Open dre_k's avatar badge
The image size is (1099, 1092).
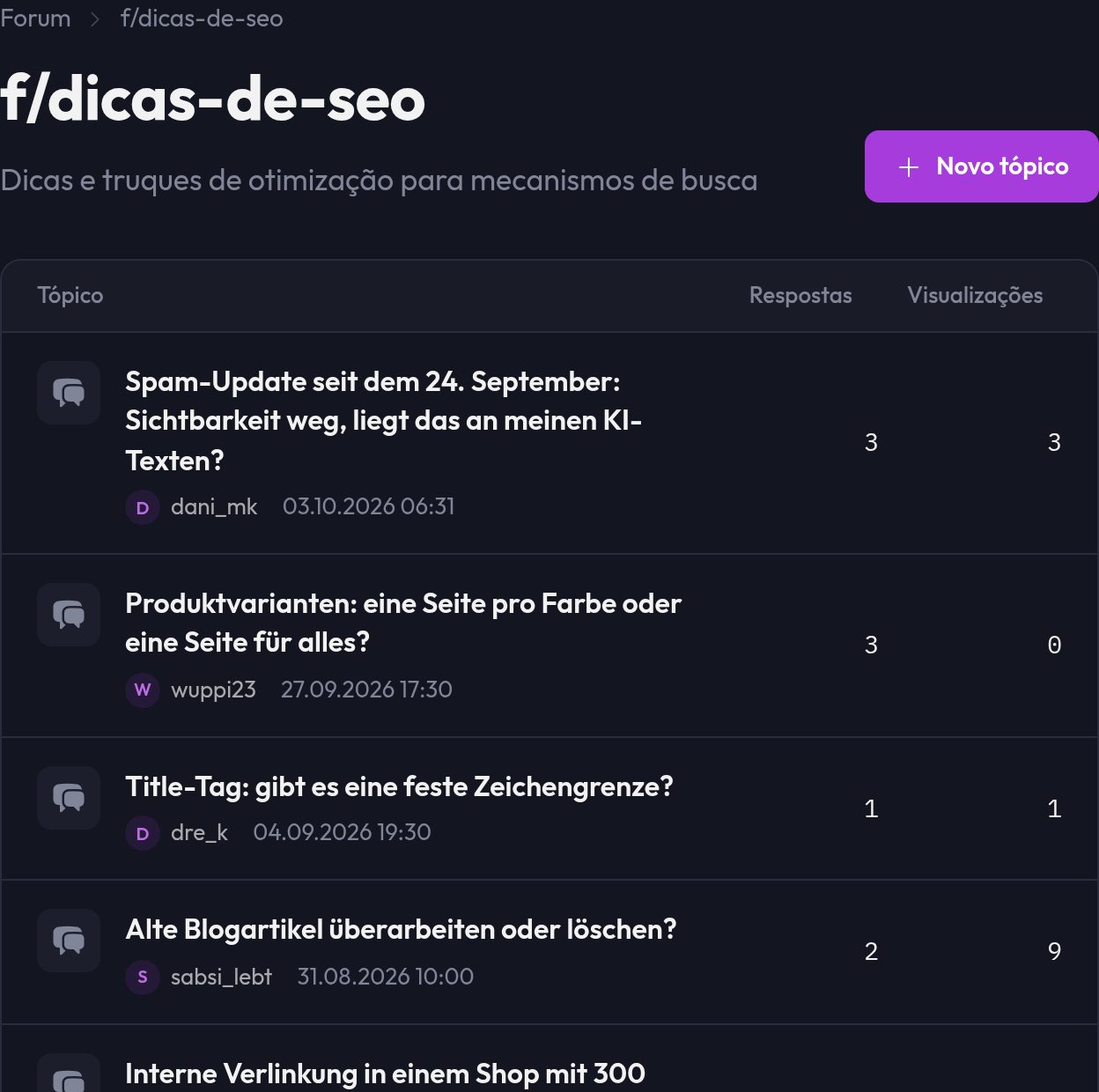tap(143, 833)
